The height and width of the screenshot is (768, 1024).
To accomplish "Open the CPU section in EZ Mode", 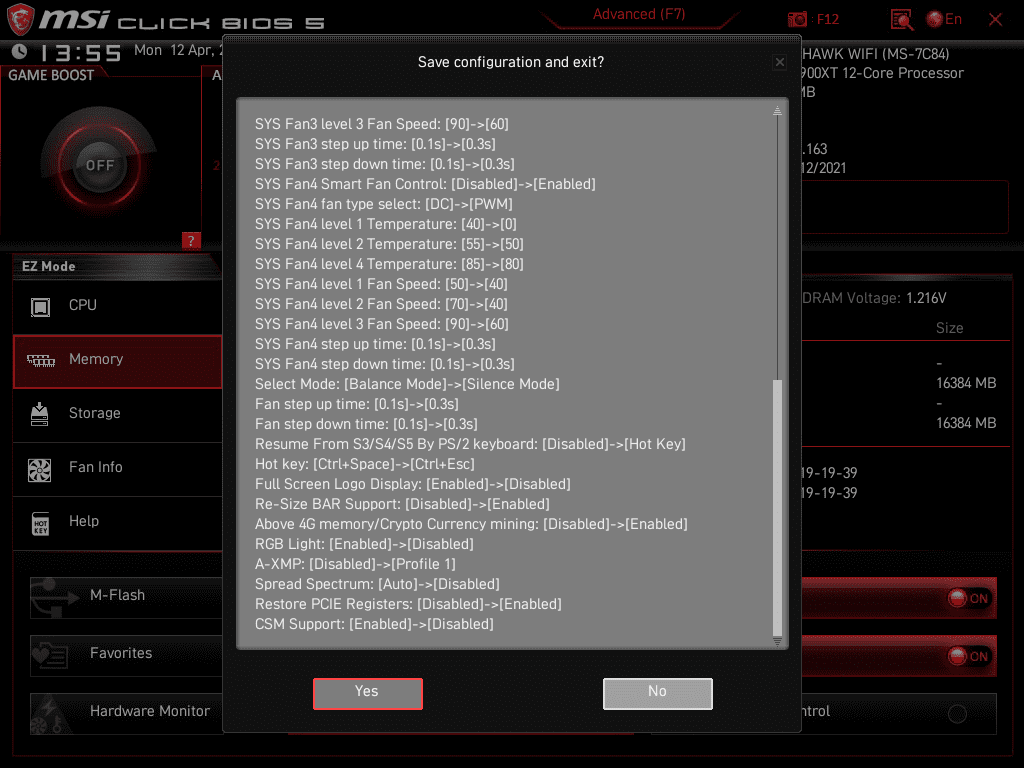I will tap(118, 306).
